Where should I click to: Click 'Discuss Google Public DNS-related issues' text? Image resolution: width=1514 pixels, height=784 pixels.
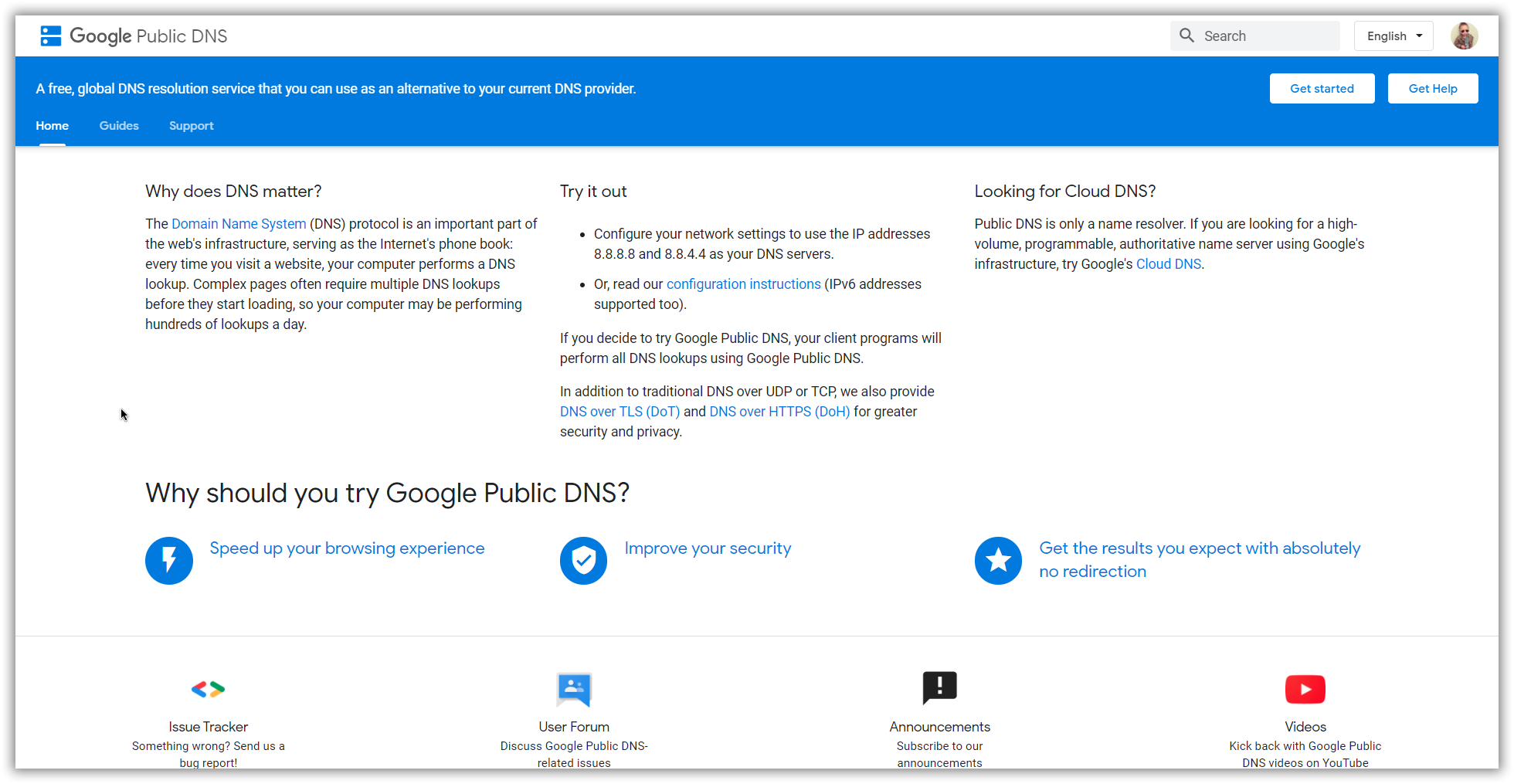coord(574,754)
